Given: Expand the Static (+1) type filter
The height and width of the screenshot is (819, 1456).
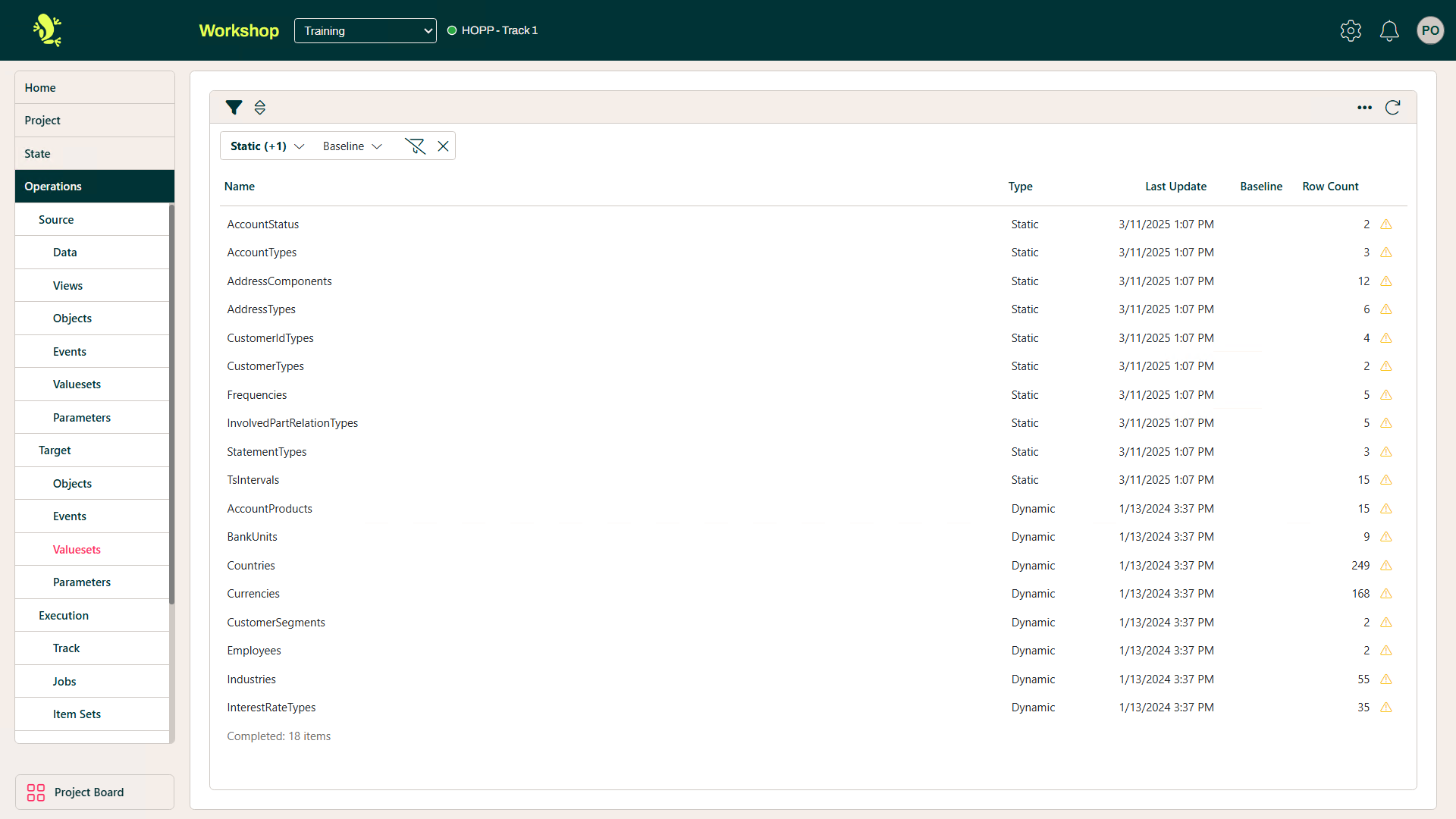Looking at the screenshot, I should pyautogui.click(x=265, y=146).
